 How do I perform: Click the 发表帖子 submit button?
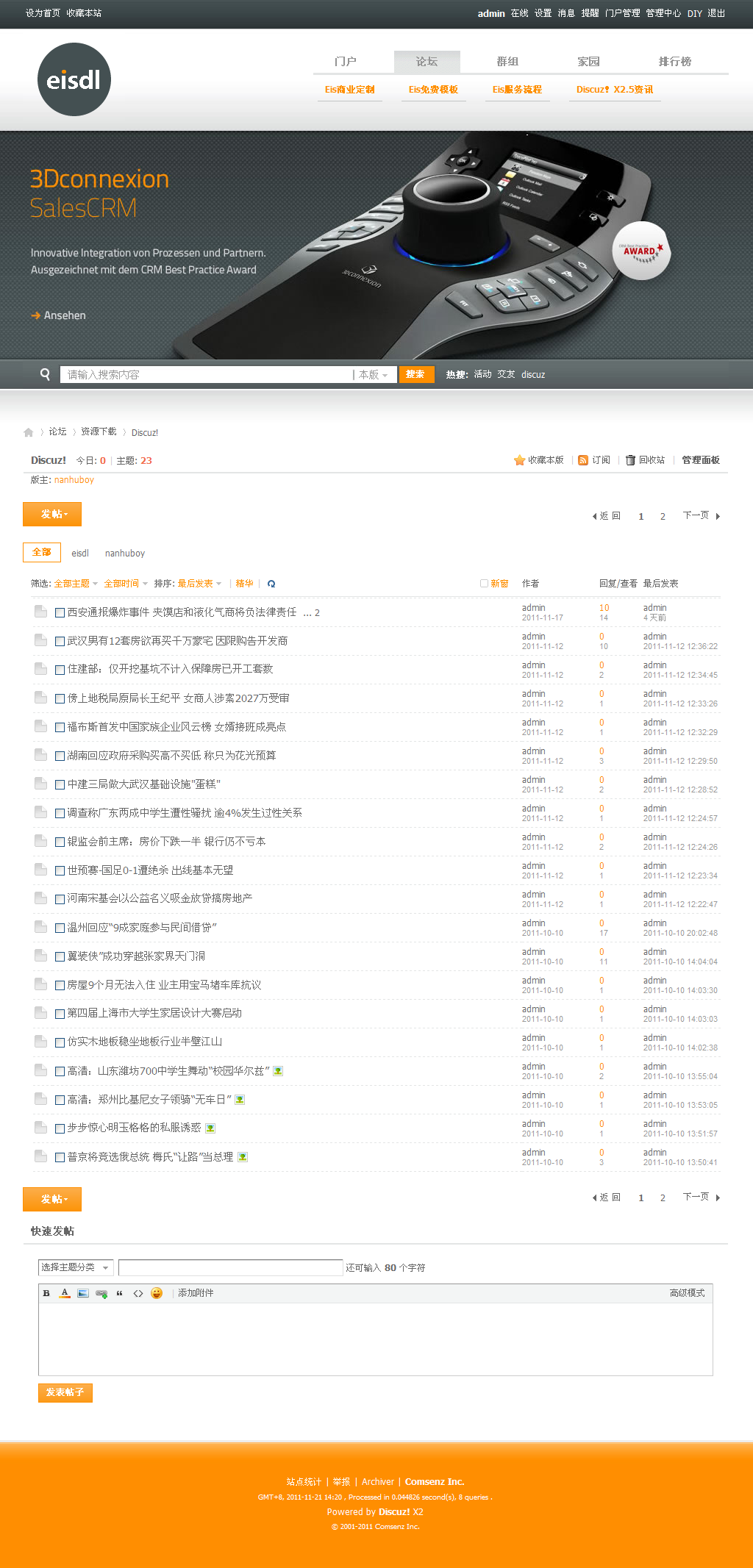[x=65, y=1392]
